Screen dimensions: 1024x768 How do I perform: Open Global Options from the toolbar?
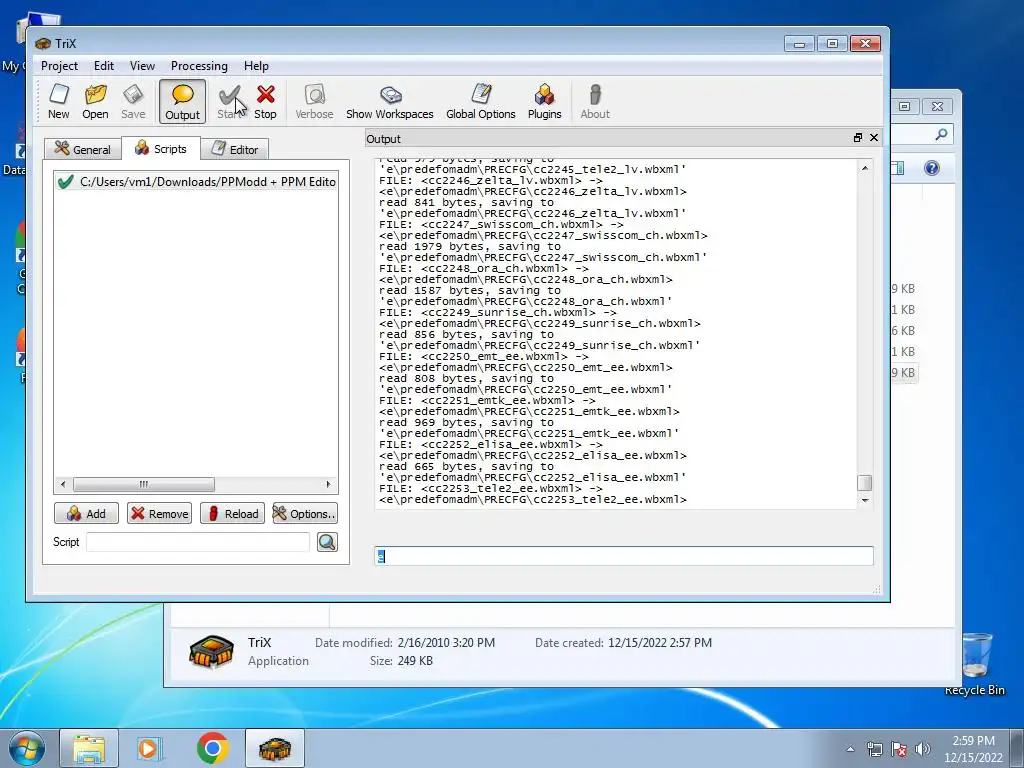[481, 101]
